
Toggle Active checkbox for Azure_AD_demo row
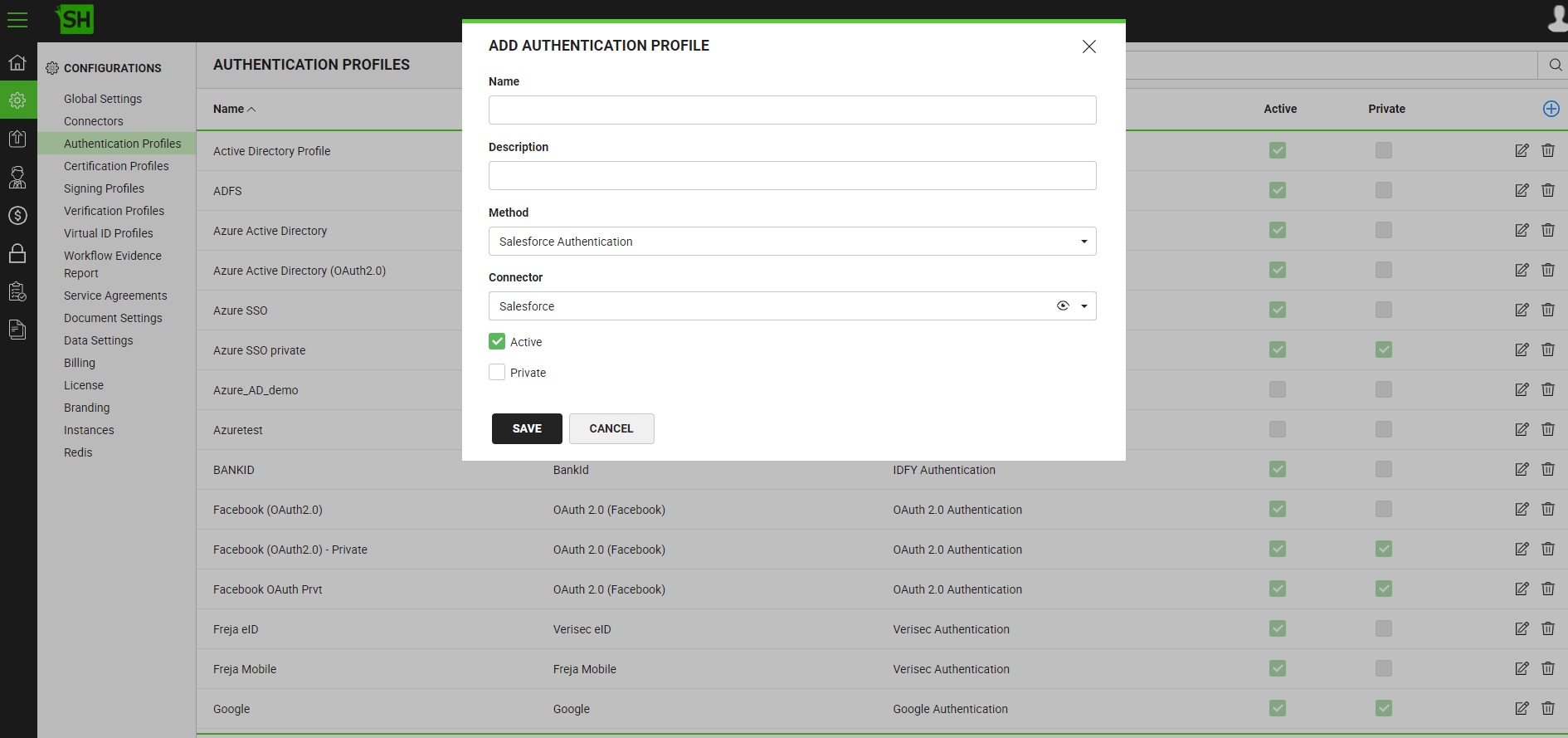1278,389
